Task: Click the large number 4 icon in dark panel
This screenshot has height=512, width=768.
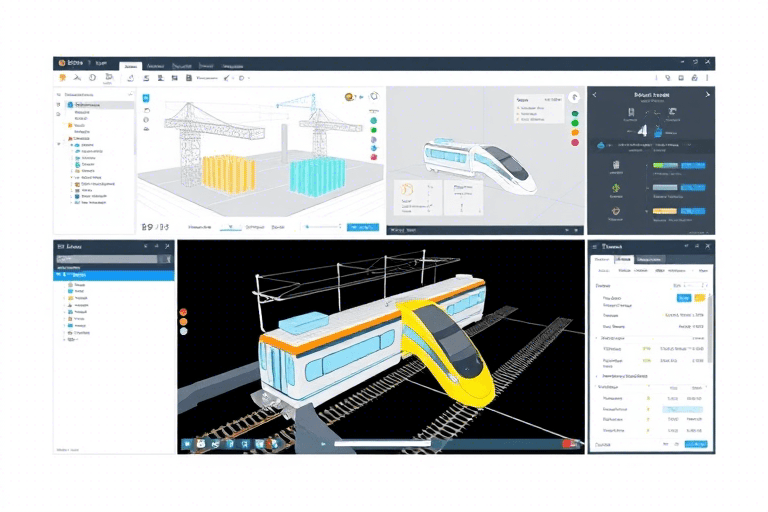Action: coord(642,130)
